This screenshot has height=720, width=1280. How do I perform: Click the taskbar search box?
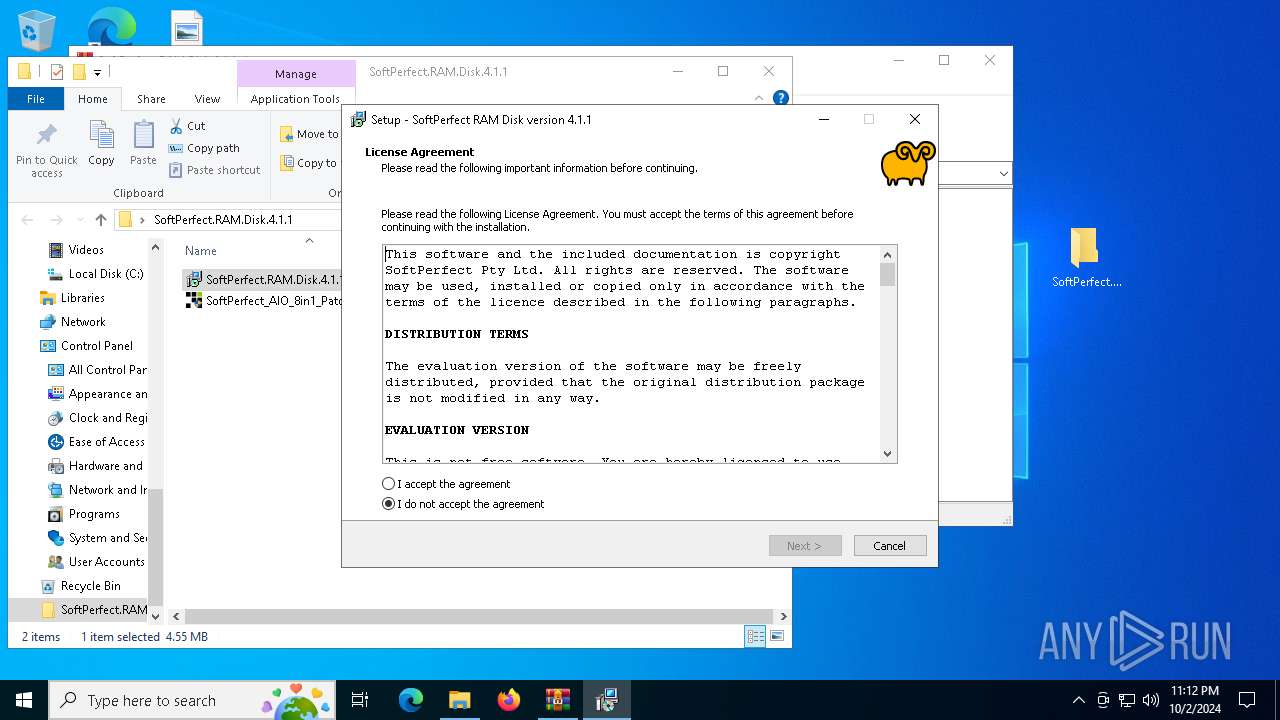194,700
